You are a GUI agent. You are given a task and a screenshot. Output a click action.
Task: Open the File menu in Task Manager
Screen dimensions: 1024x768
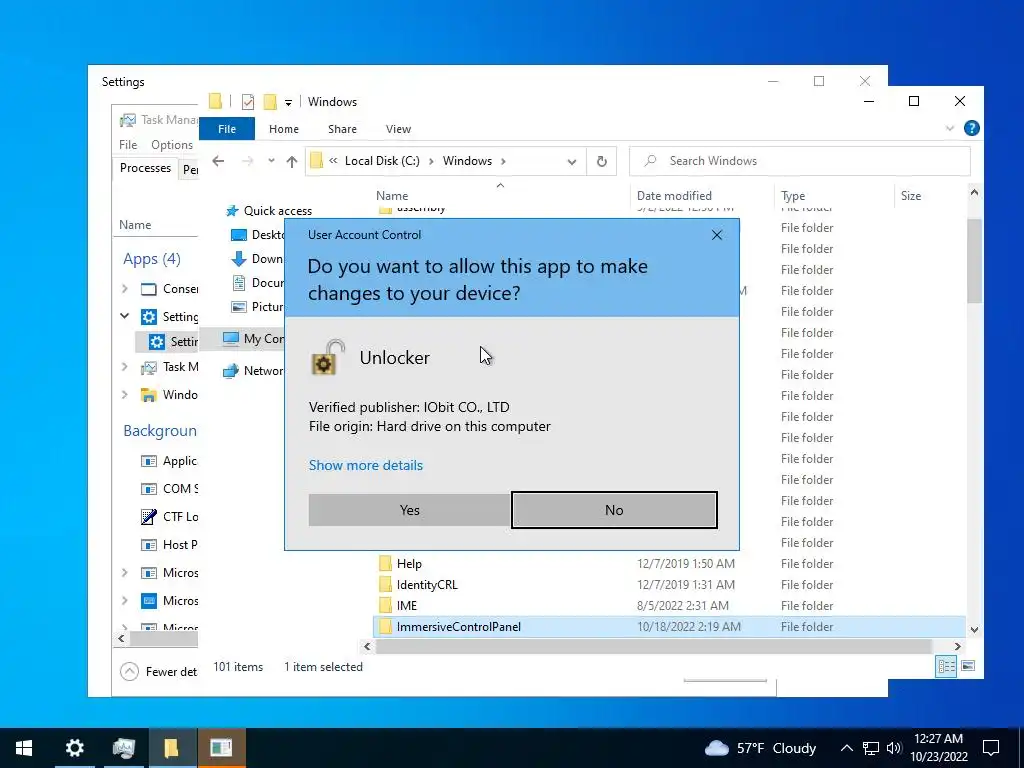click(x=128, y=144)
